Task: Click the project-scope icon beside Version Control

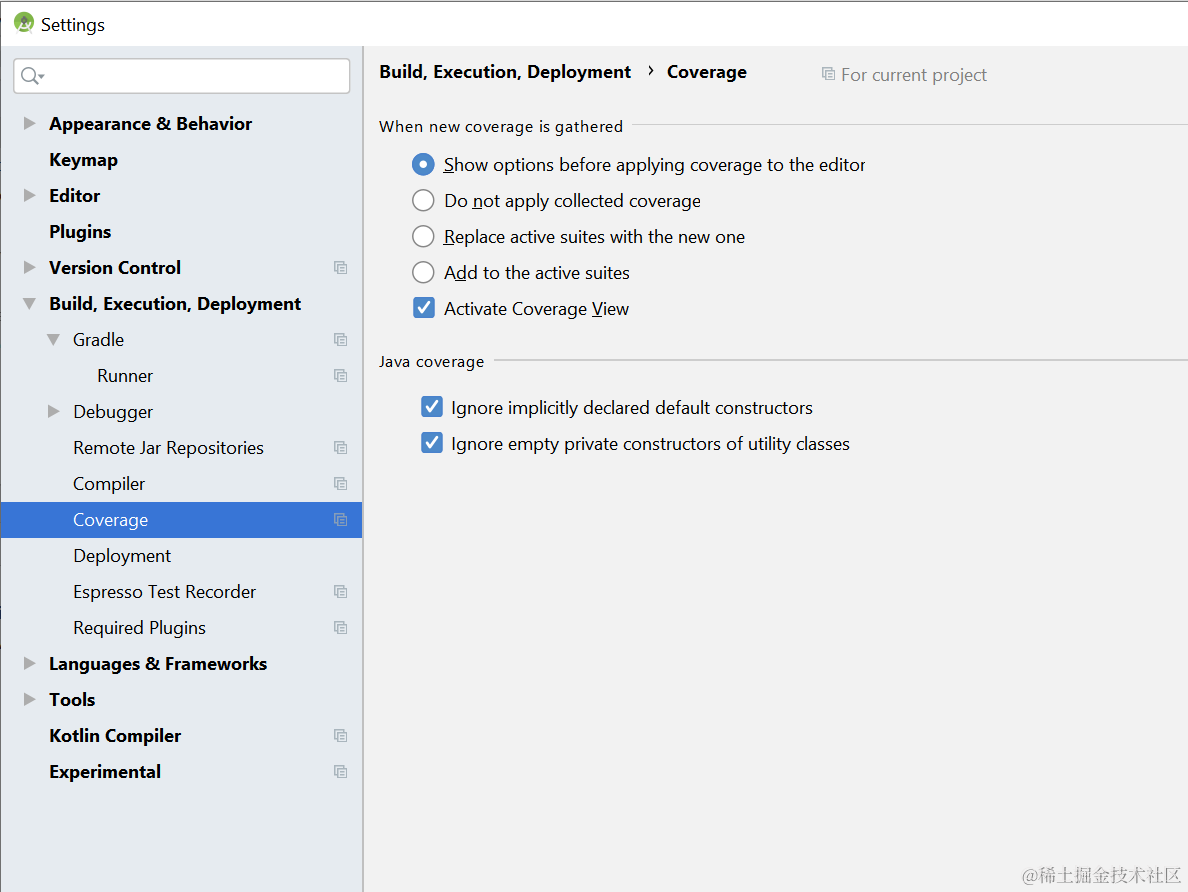Action: pos(340,267)
